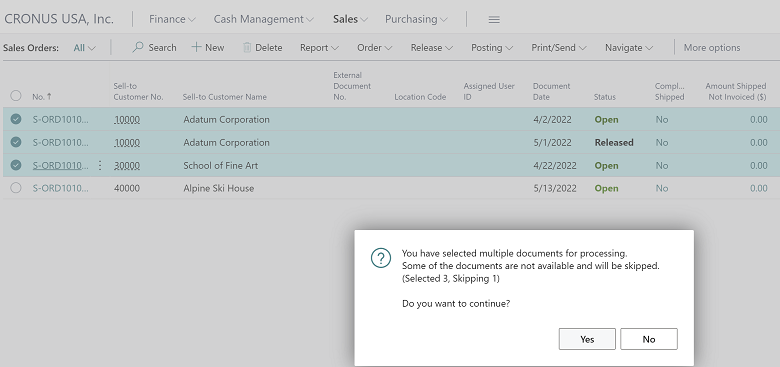Open the Order dropdown
780x367 pixels.
pyautogui.click(x=375, y=48)
